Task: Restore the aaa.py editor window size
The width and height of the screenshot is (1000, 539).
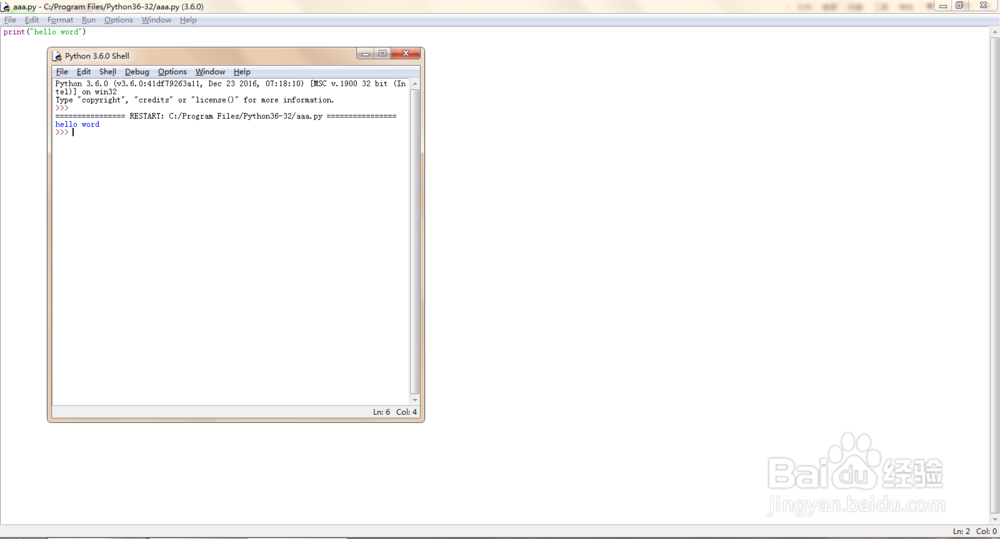Action: click(959, 6)
